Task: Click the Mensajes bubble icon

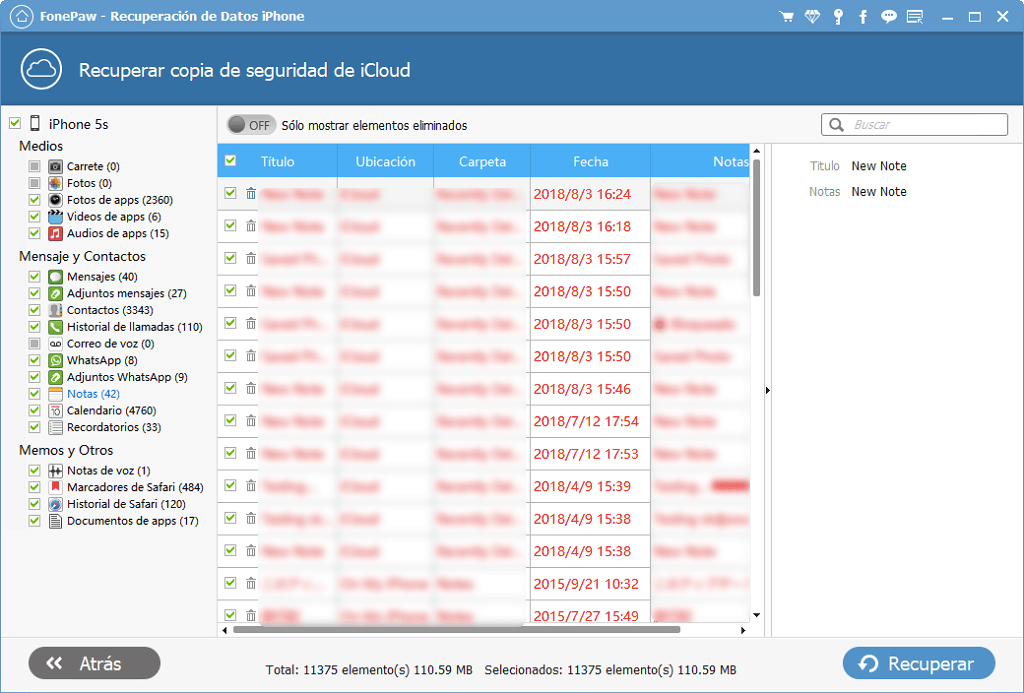Action: [x=56, y=277]
